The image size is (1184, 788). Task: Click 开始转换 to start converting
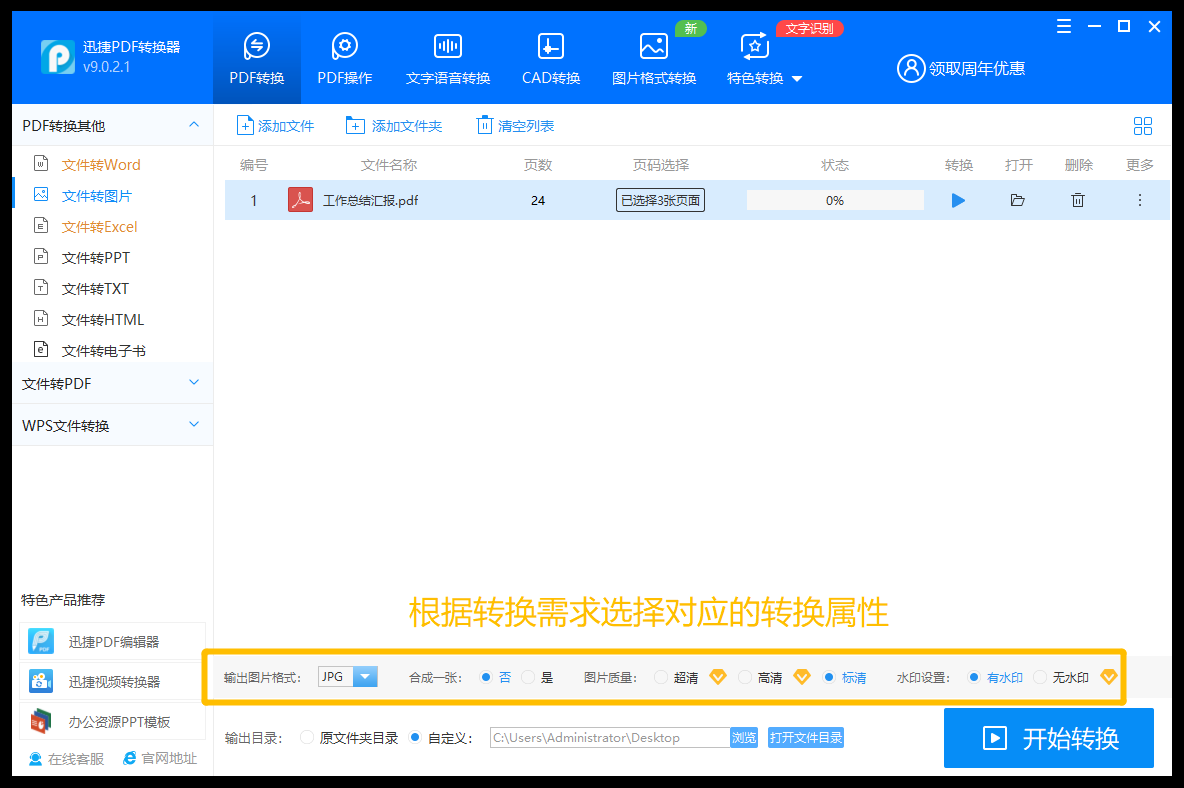1049,737
